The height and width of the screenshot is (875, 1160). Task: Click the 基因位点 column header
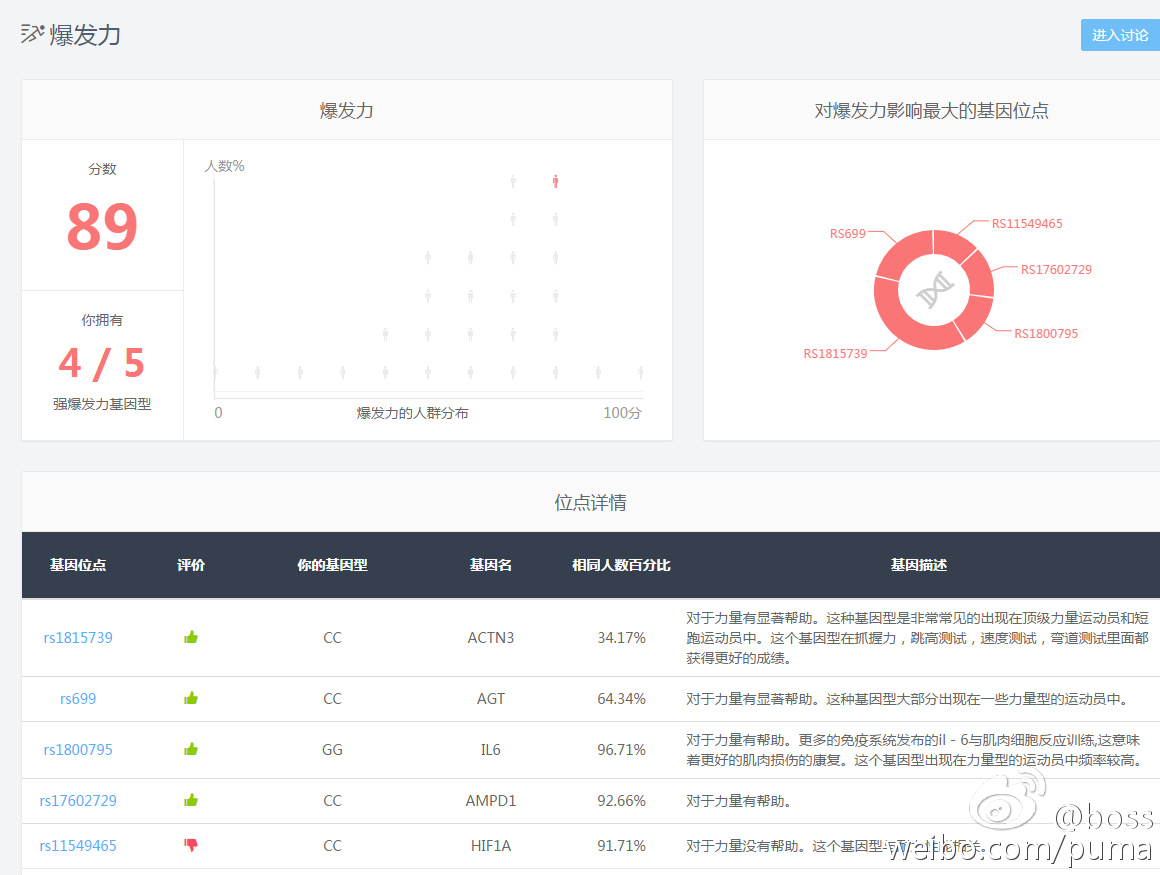click(x=78, y=565)
